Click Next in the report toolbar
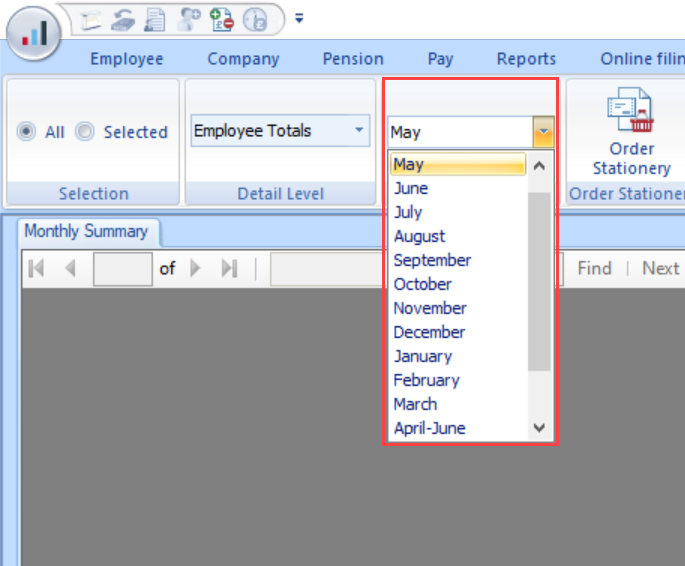The image size is (685, 566). click(x=661, y=268)
